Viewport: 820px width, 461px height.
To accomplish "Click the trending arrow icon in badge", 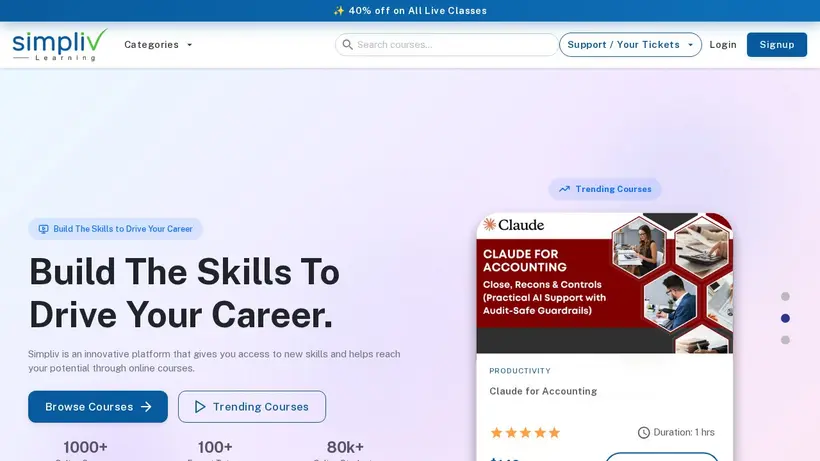I will point(564,189).
